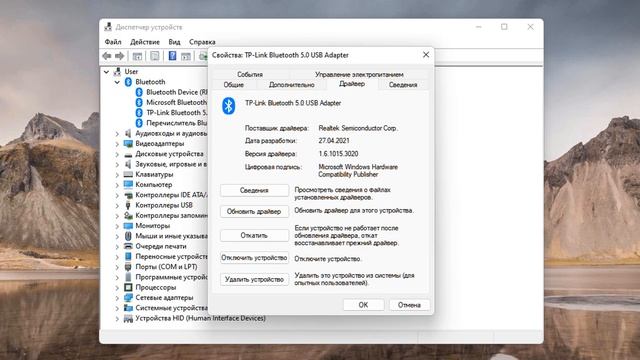Click icon beside TP-Link Bluetooth tree item
This screenshot has width=640, height=360.
[139, 113]
